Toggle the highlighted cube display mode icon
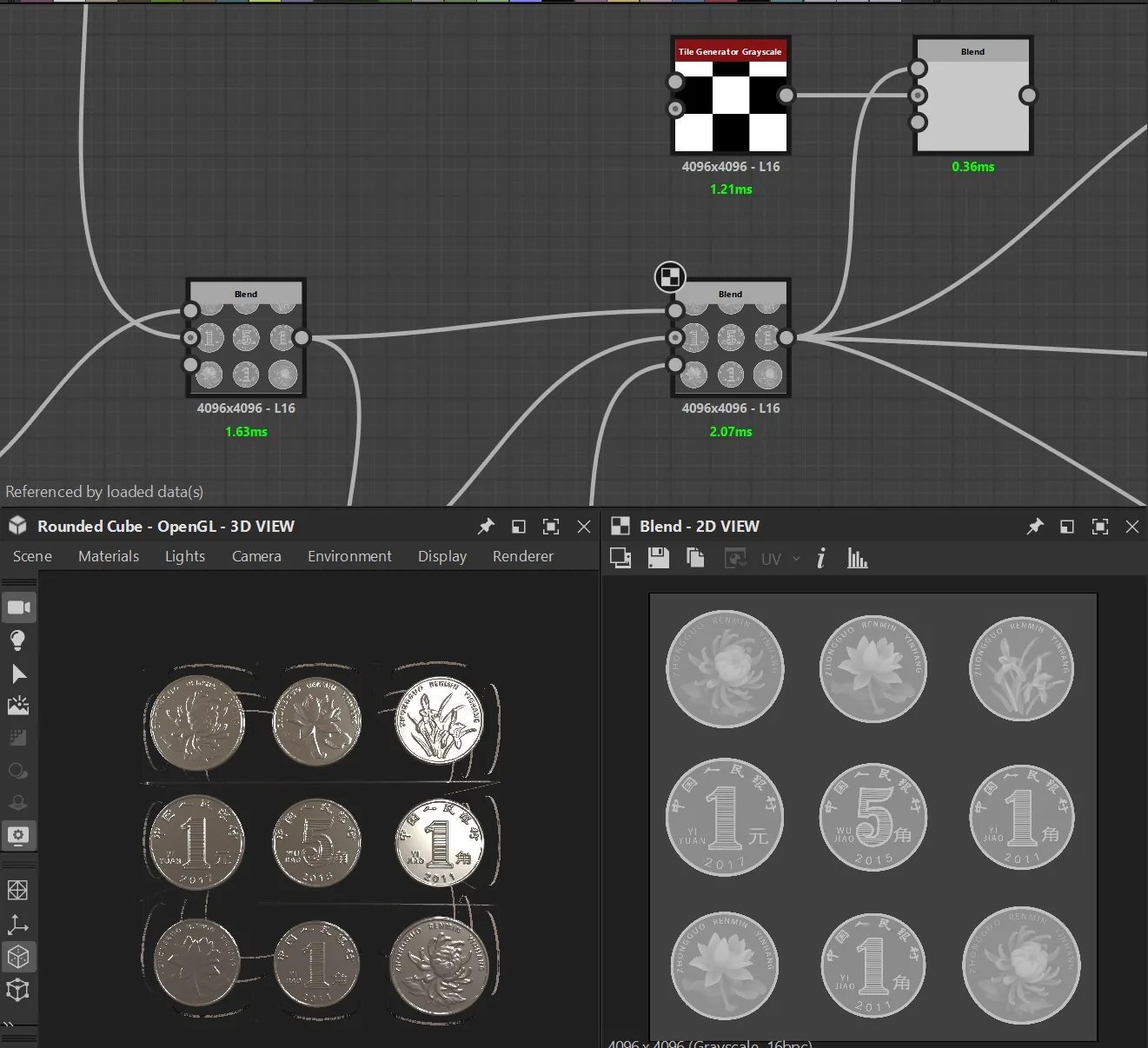 pyautogui.click(x=18, y=957)
